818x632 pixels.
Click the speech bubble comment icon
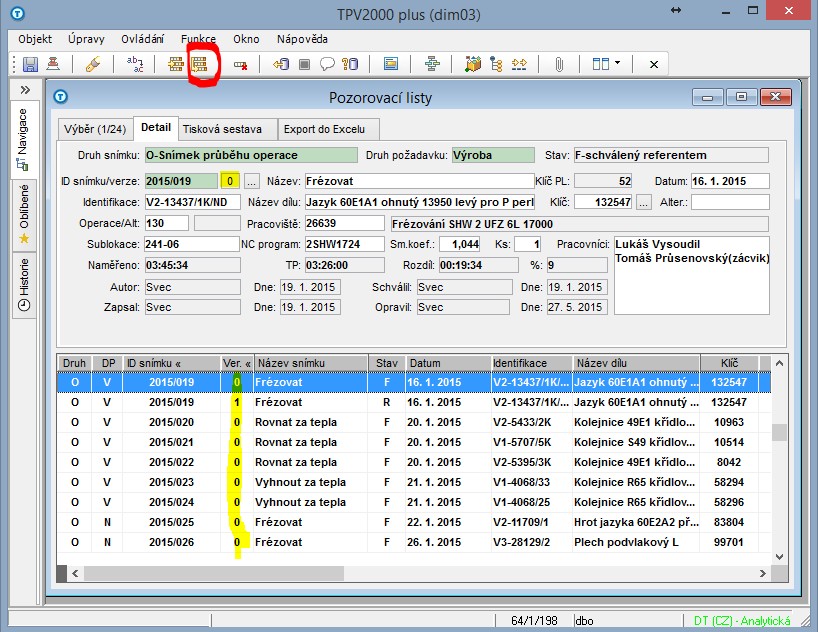click(327, 64)
